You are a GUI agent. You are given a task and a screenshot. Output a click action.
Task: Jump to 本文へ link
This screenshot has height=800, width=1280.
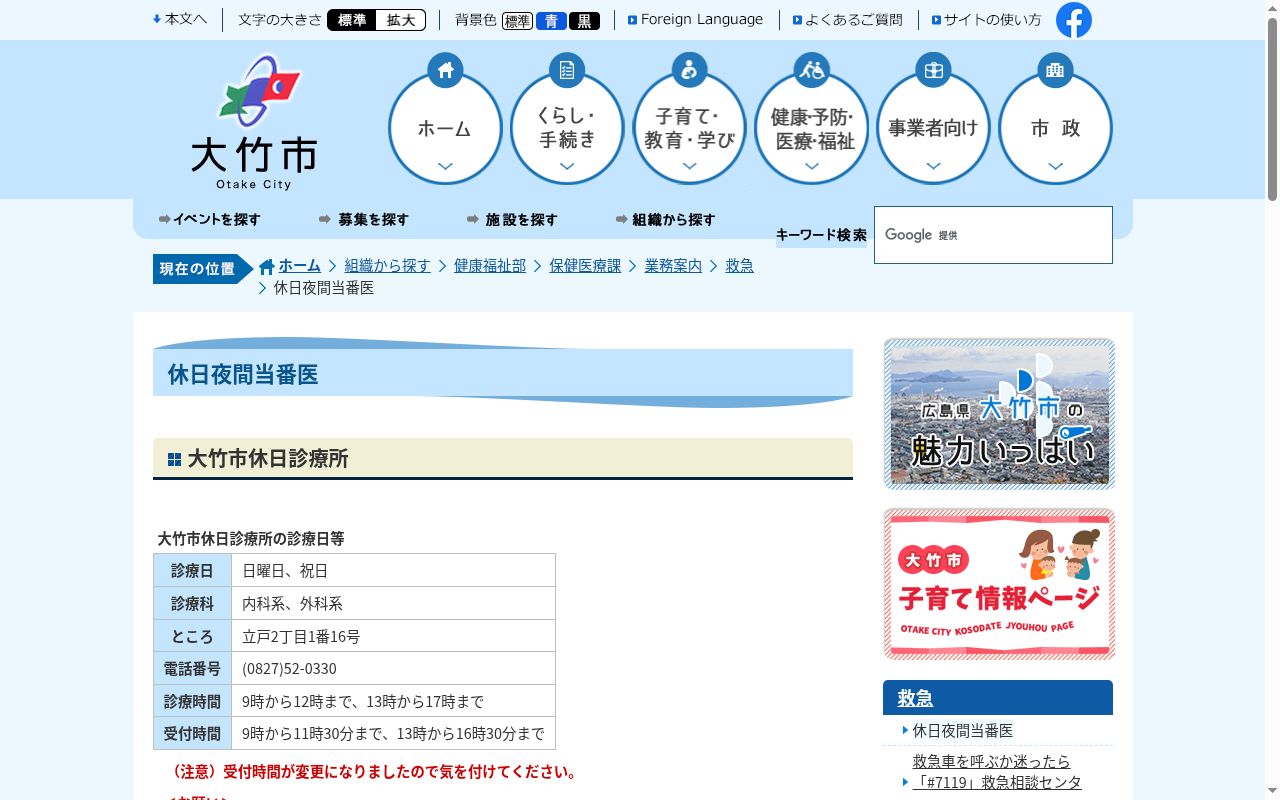point(180,19)
